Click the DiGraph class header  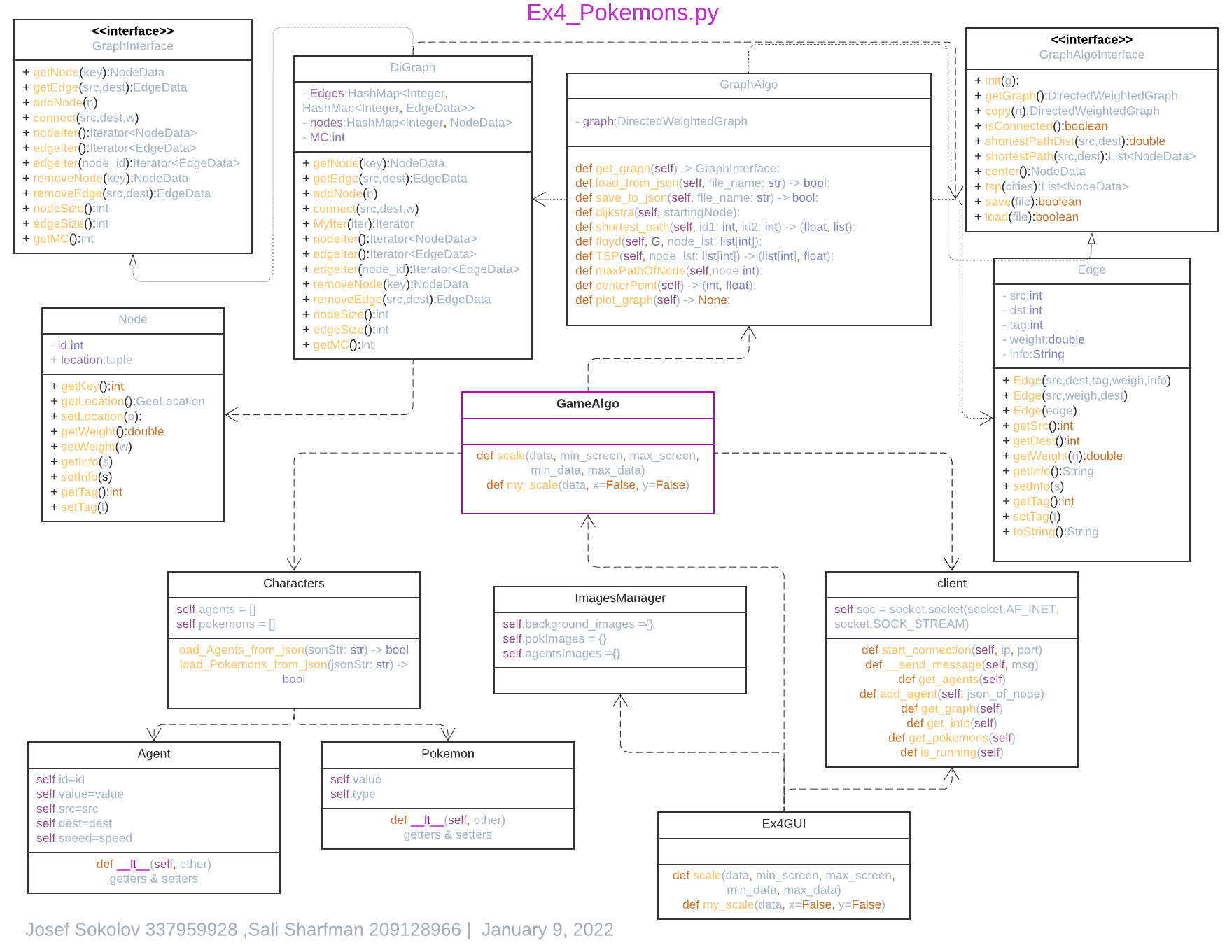(413, 68)
